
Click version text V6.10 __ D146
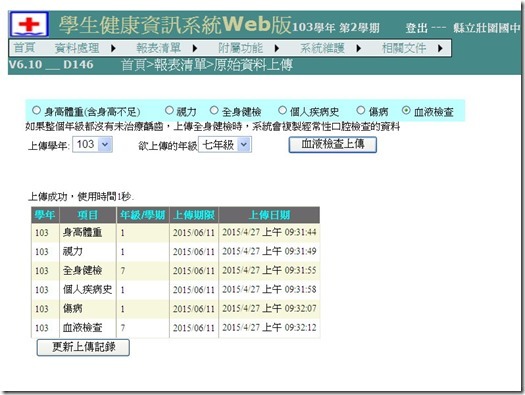point(51,65)
